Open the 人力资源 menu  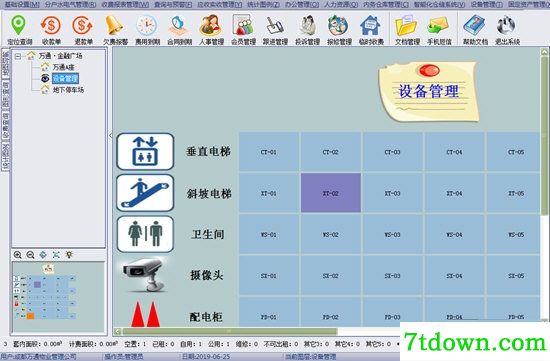coord(341,5)
